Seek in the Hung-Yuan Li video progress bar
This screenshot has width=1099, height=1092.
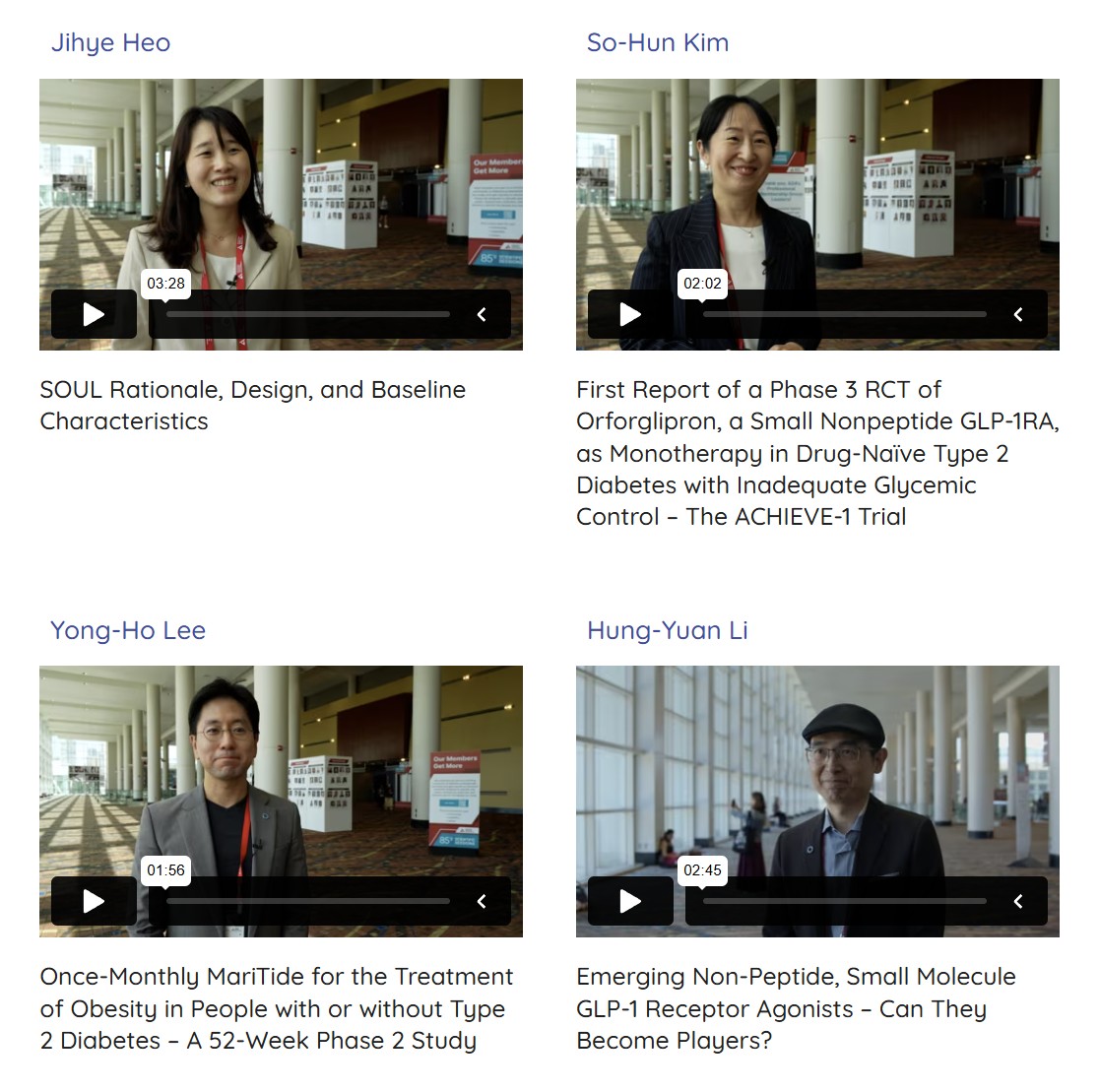point(845,901)
